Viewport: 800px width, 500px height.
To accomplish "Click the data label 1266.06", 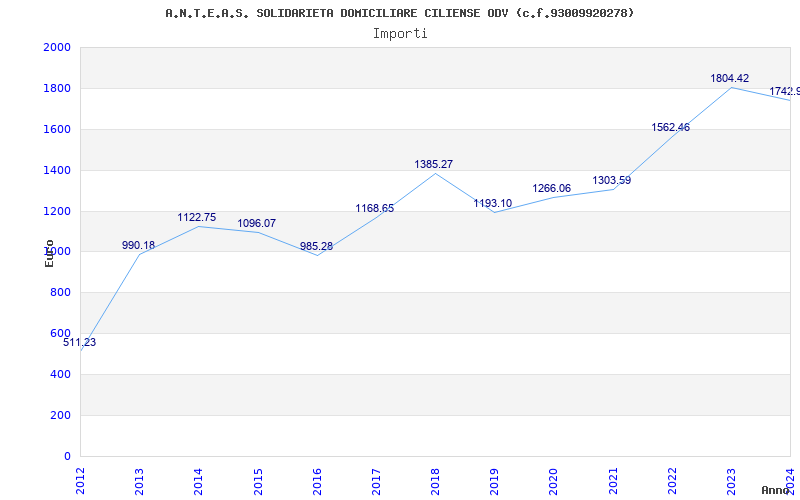I will (x=552, y=188).
